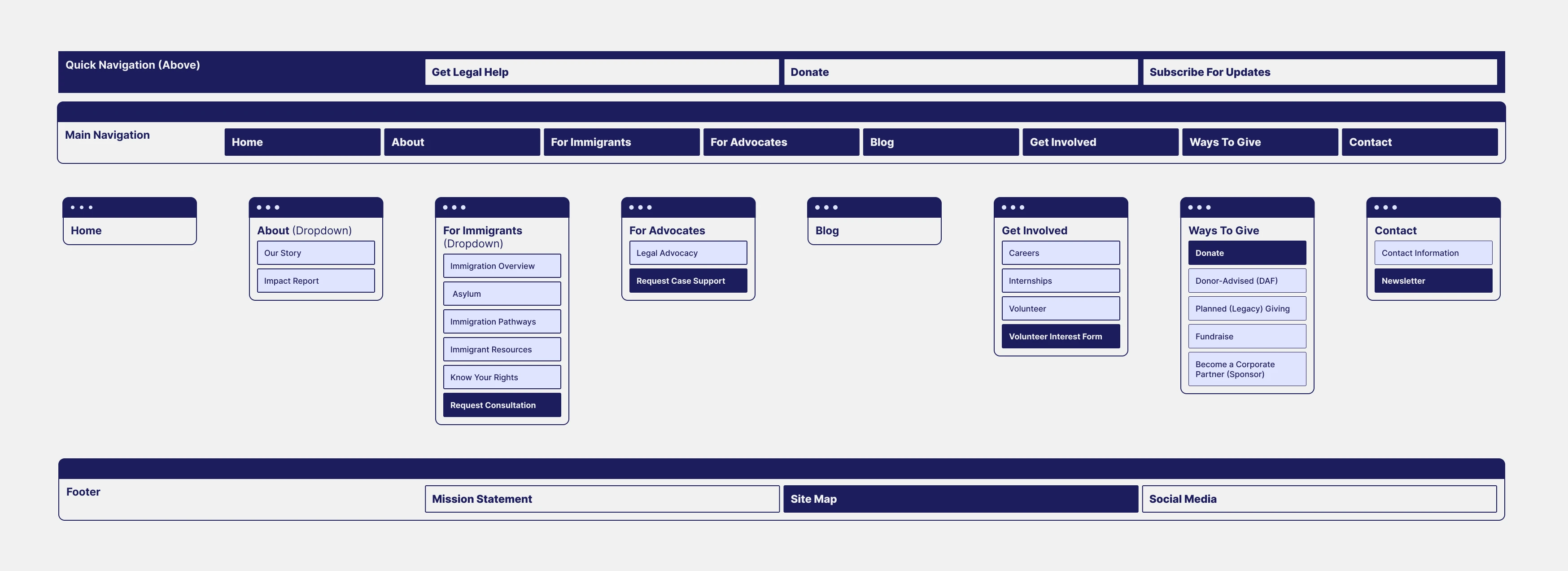Open the About (Dropdown) card title
The image size is (1568, 571).
click(304, 231)
